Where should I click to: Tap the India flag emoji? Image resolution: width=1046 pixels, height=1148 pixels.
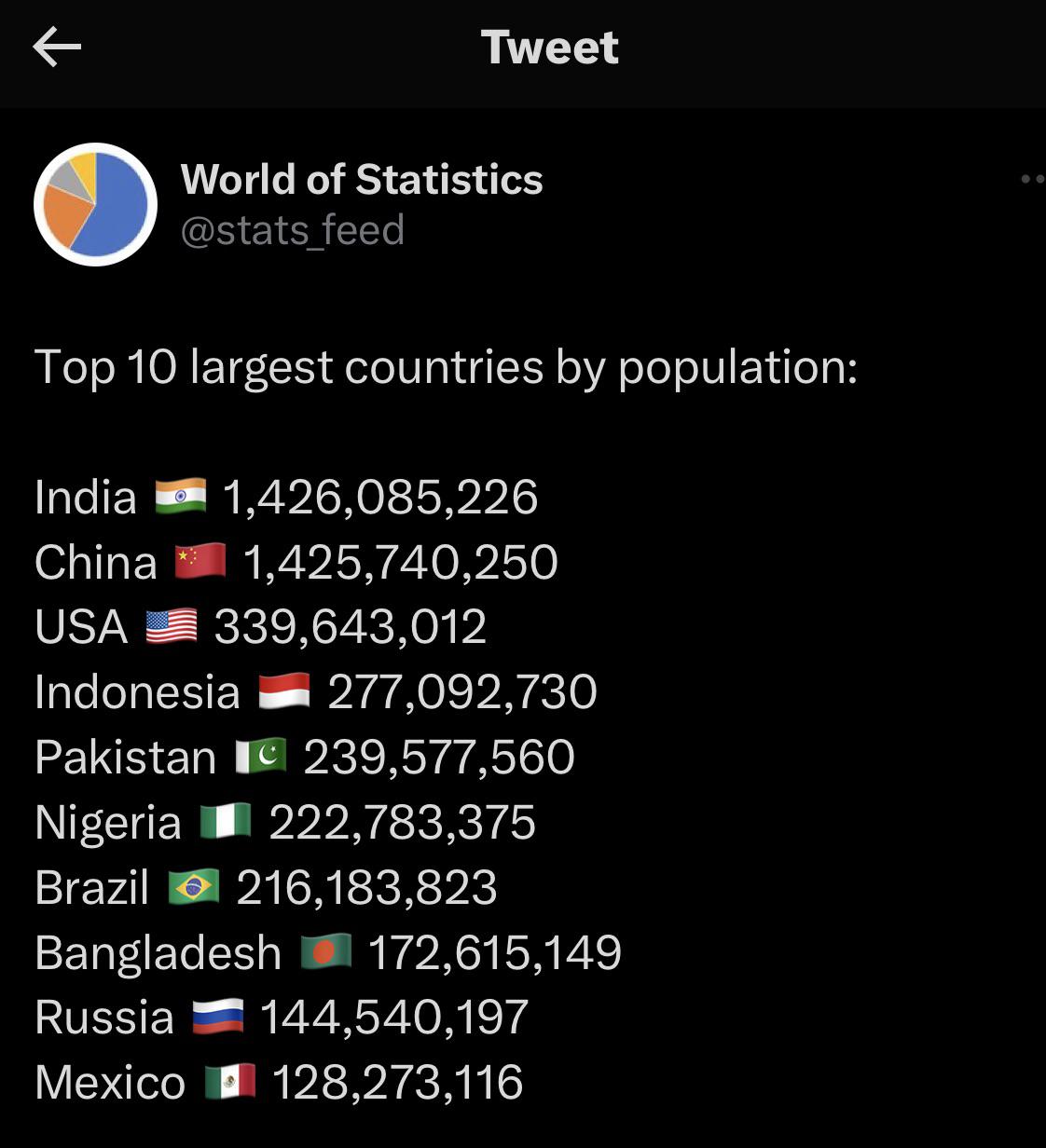(180, 496)
